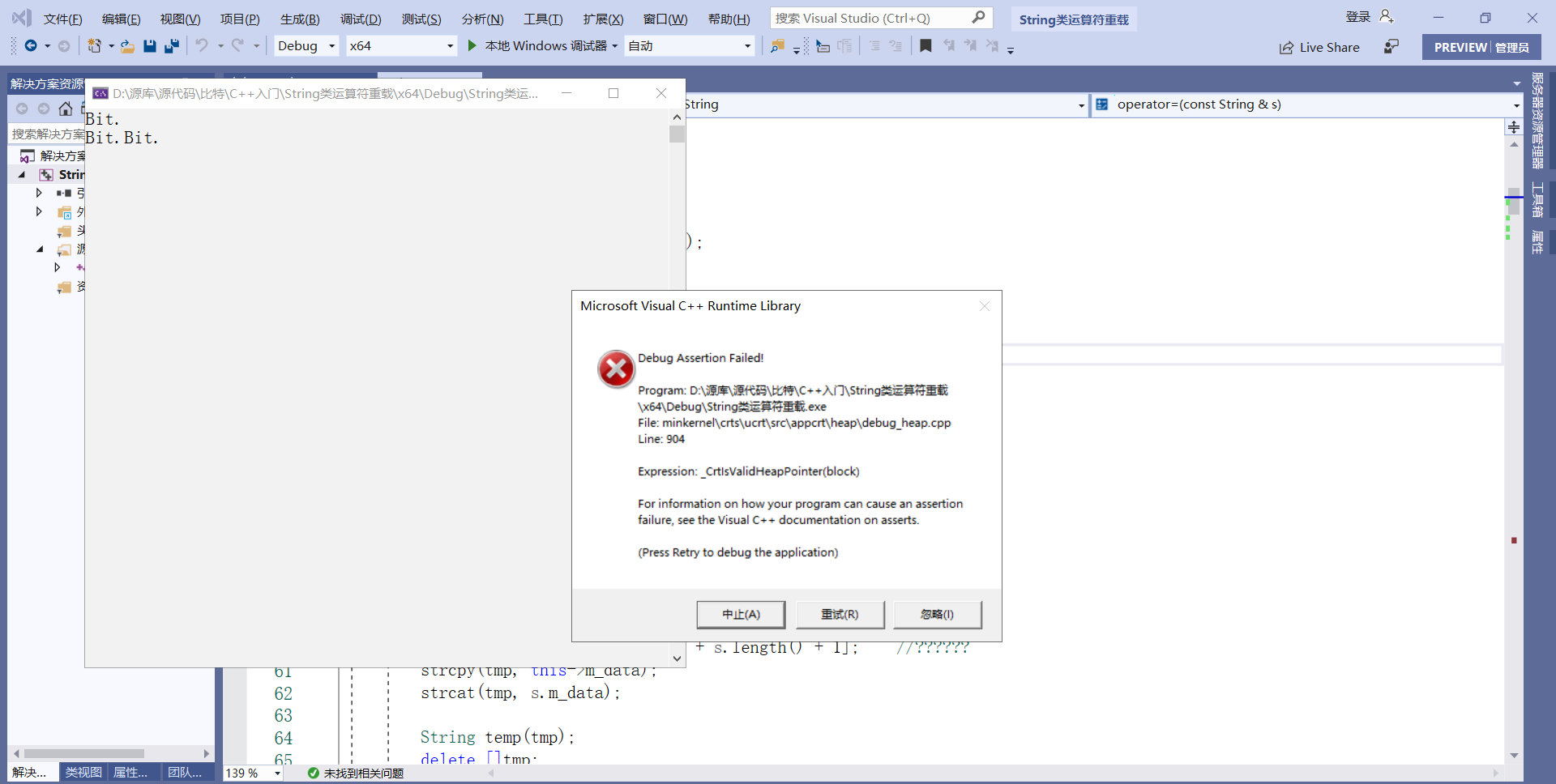Click the Live Share icon
This screenshot has width=1556, height=784.
click(1286, 48)
